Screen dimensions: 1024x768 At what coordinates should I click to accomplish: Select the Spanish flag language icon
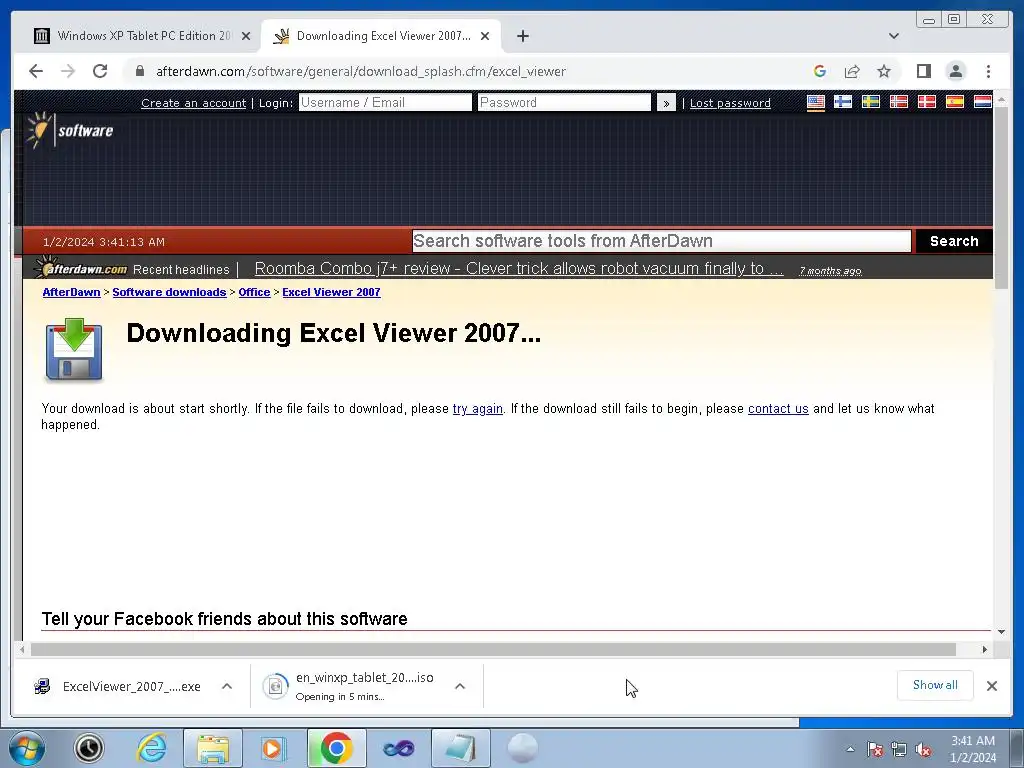[955, 102]
